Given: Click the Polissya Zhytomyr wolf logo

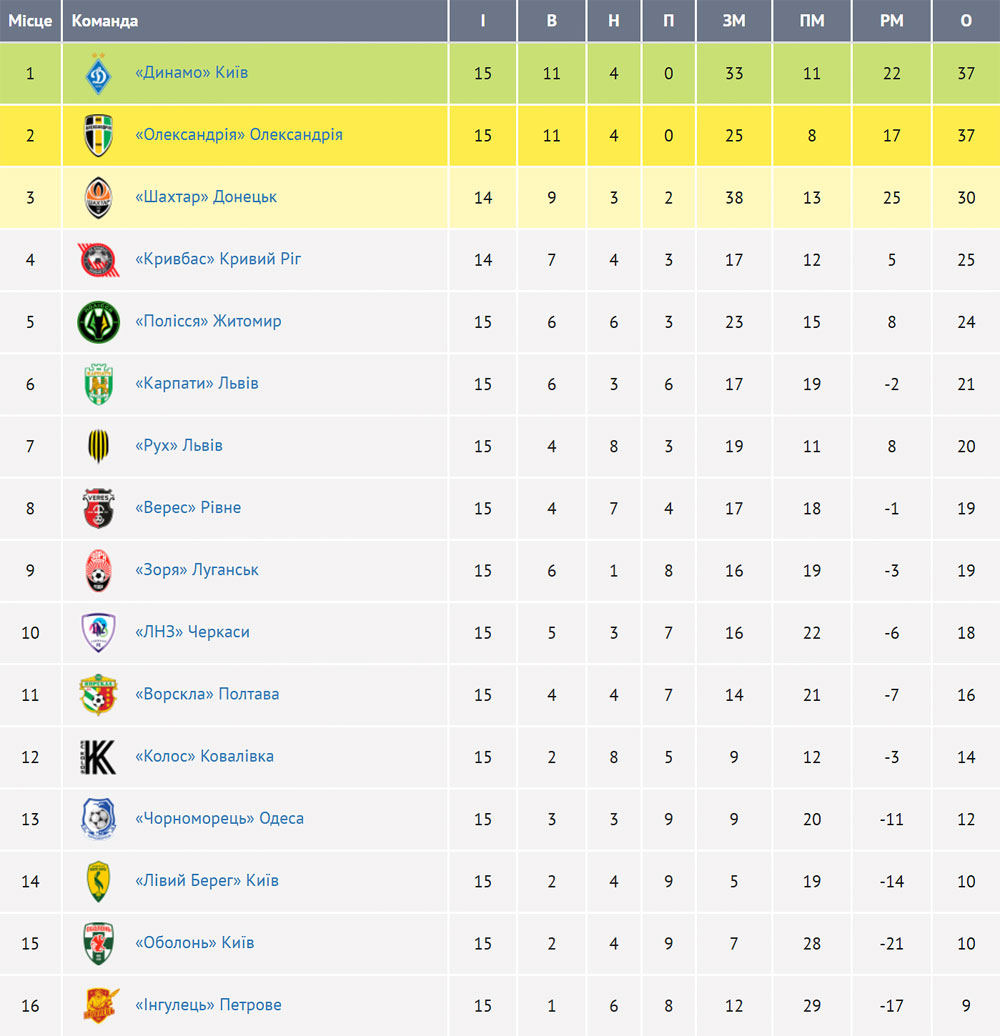Looking at the screenshot, I should pyautogui.click(x=98, y=322).
